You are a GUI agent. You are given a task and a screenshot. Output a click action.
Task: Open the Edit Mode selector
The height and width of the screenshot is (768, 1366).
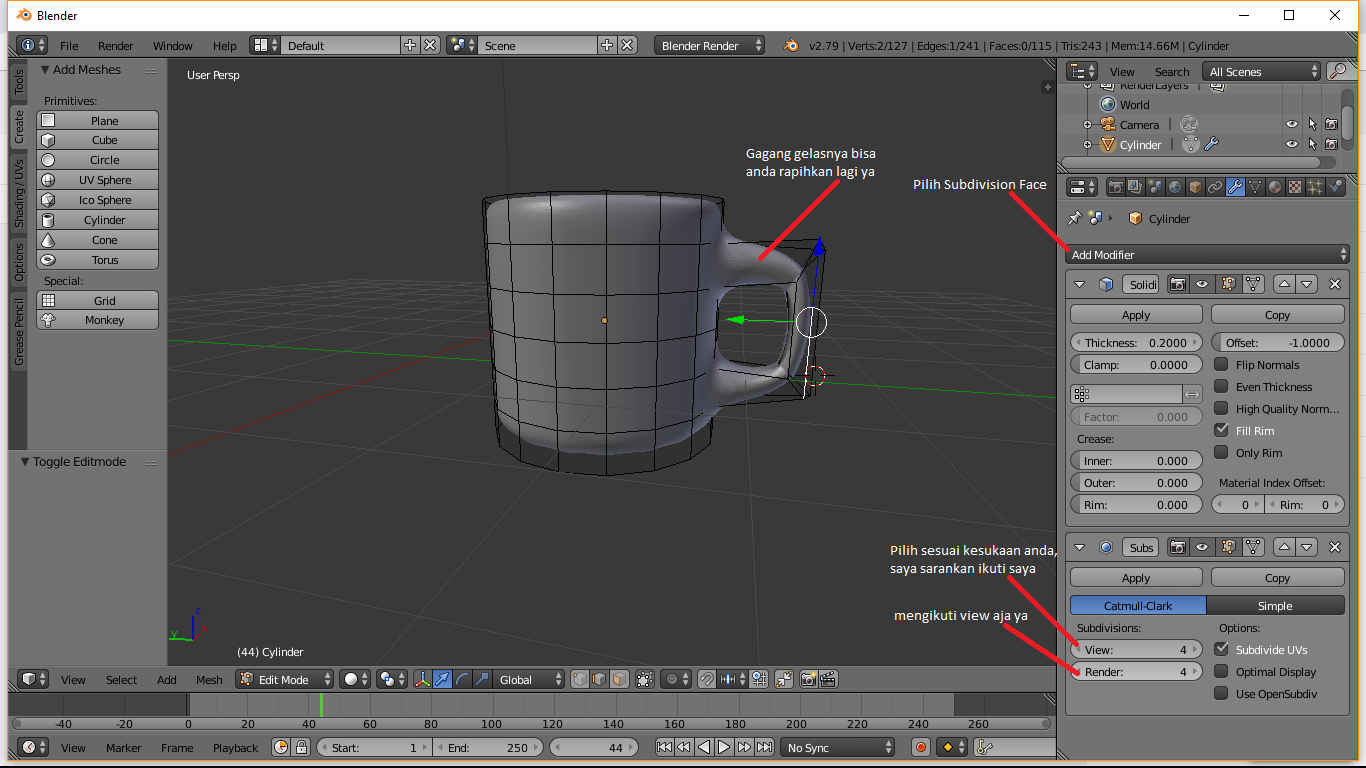[x=284, y=679]
